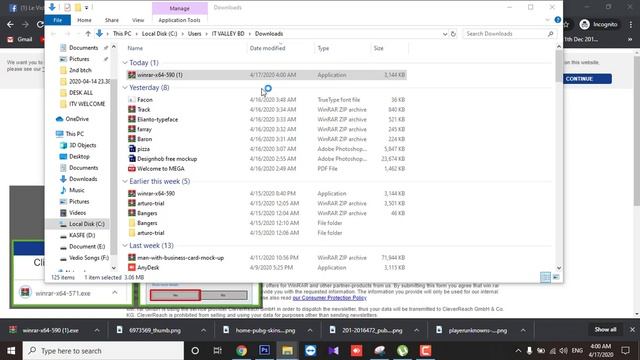The image size is (640, 360).
Task: Open the Home ribbon tab
Action: click(x=84, y=20)
